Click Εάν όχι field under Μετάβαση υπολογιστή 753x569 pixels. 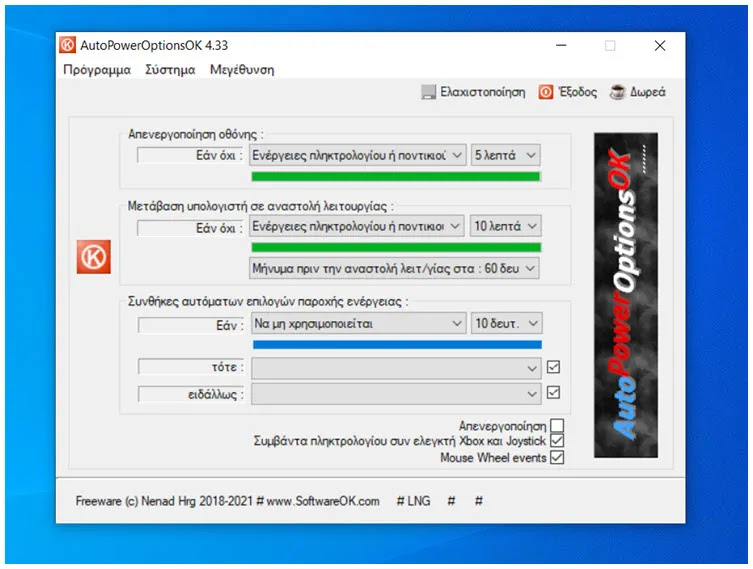tap(190, 228)
